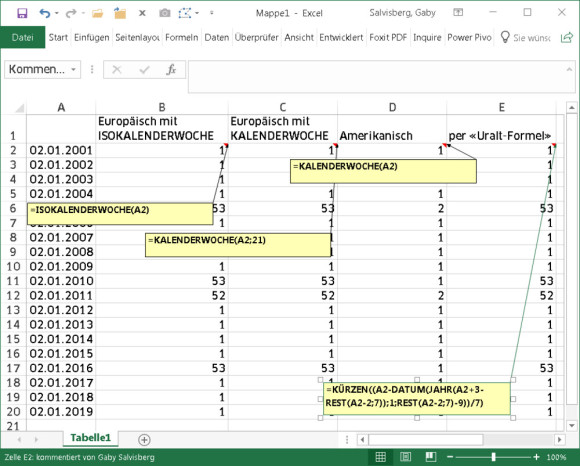Click the Save icon in quick access toolbar
Image resolution: width=580 pixels, height=466 pixels.
coord(22,14)
